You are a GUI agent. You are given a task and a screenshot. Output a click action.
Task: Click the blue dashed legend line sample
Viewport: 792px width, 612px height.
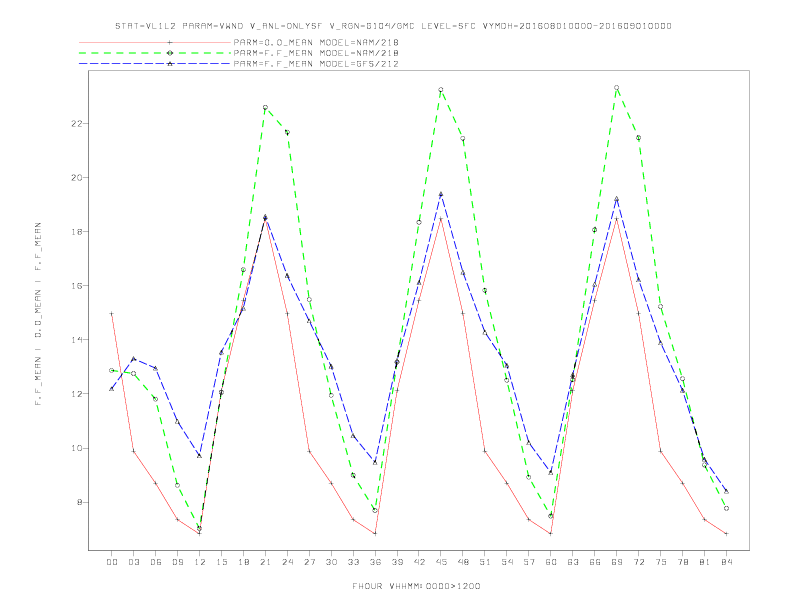pos(155,64)
